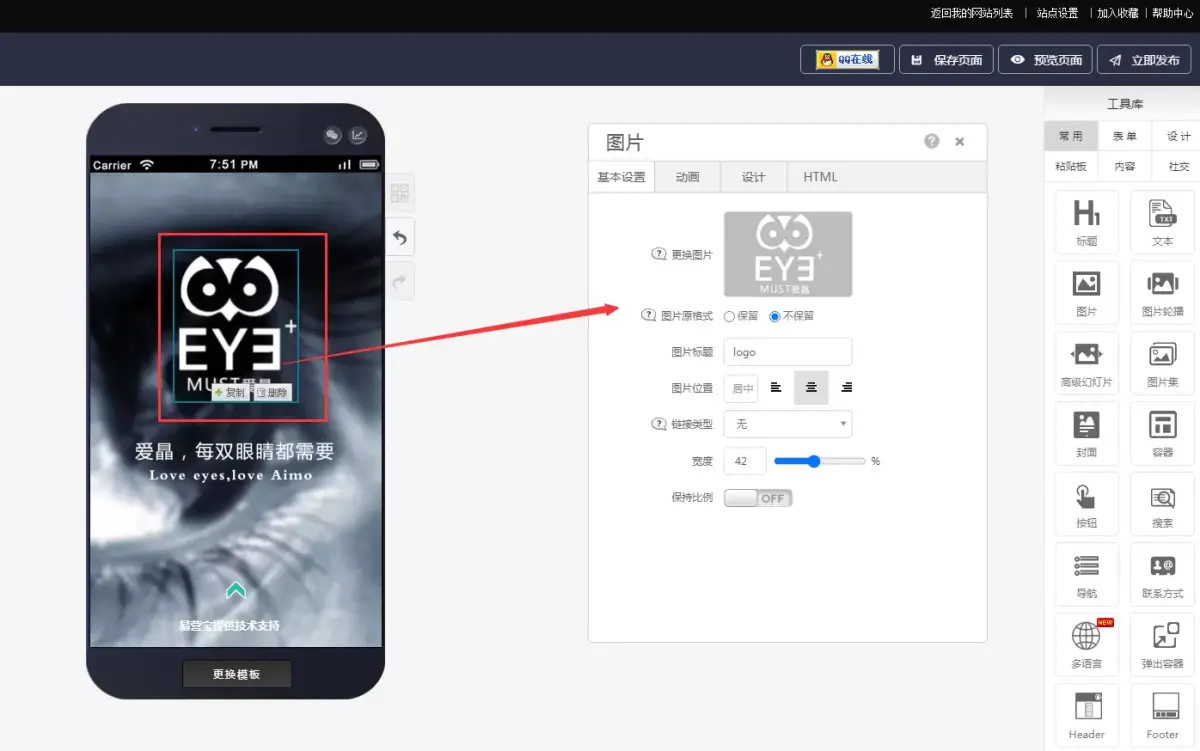Click the 宽度 value field
Viewport: 1200px width, 751px height.
point(745,461)
